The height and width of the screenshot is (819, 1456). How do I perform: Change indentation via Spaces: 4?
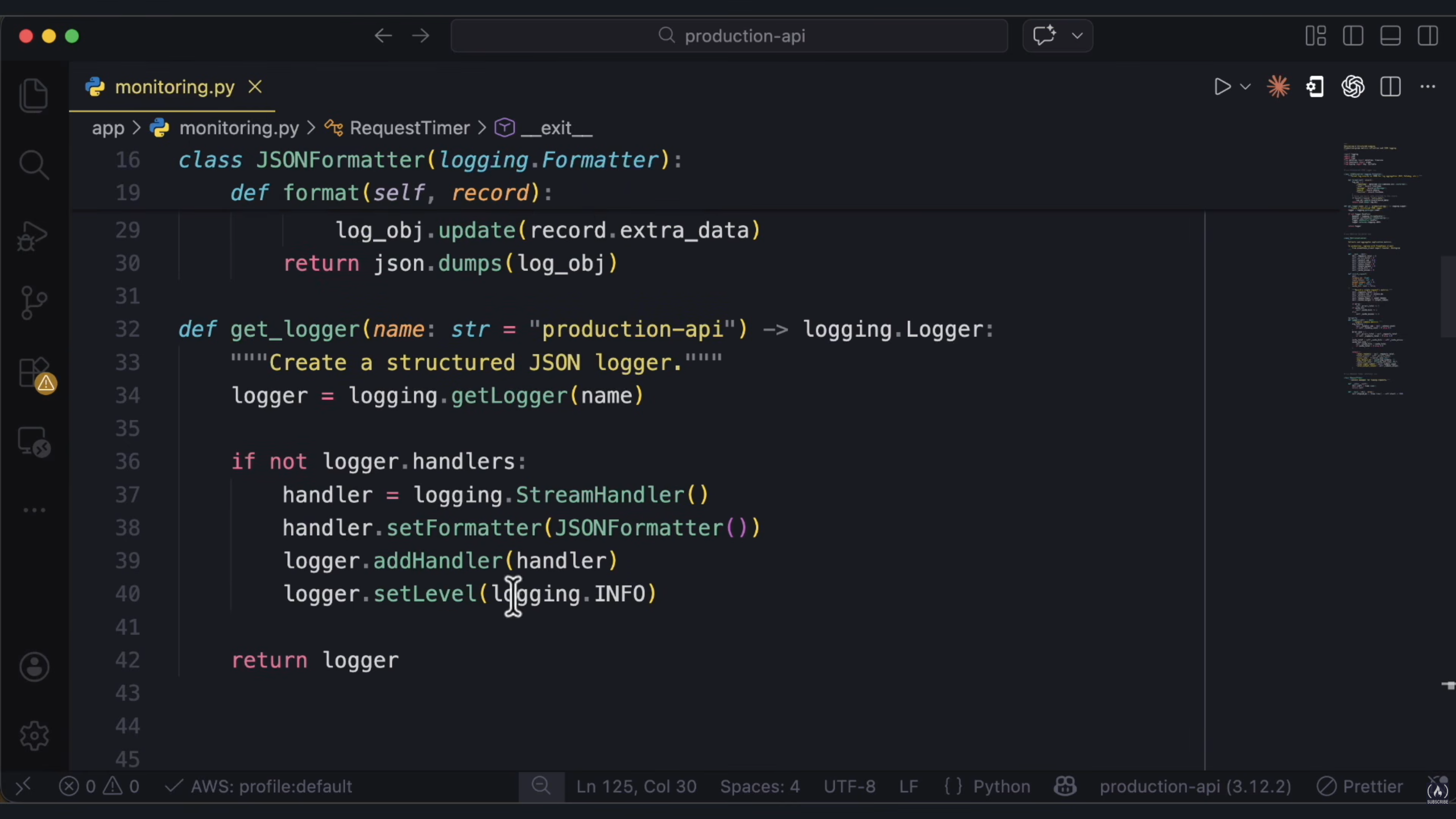pyautogui.click(x=760, y=786)
